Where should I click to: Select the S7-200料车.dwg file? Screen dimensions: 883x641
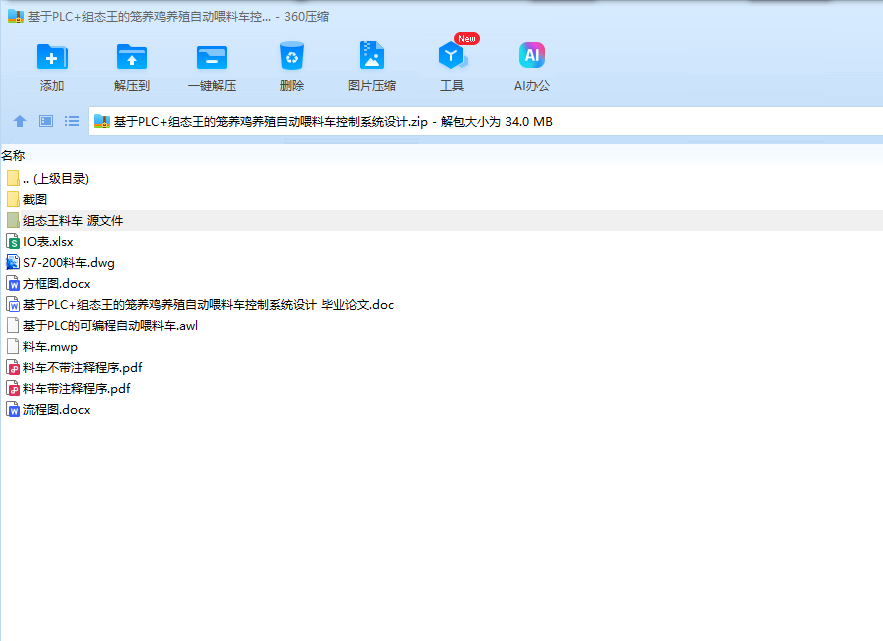click(x=442, y=262)
